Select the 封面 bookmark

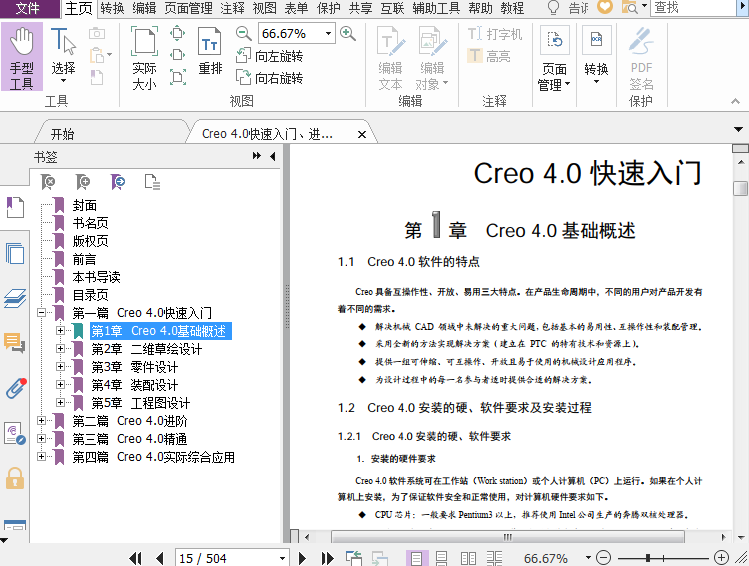[85, 205]
